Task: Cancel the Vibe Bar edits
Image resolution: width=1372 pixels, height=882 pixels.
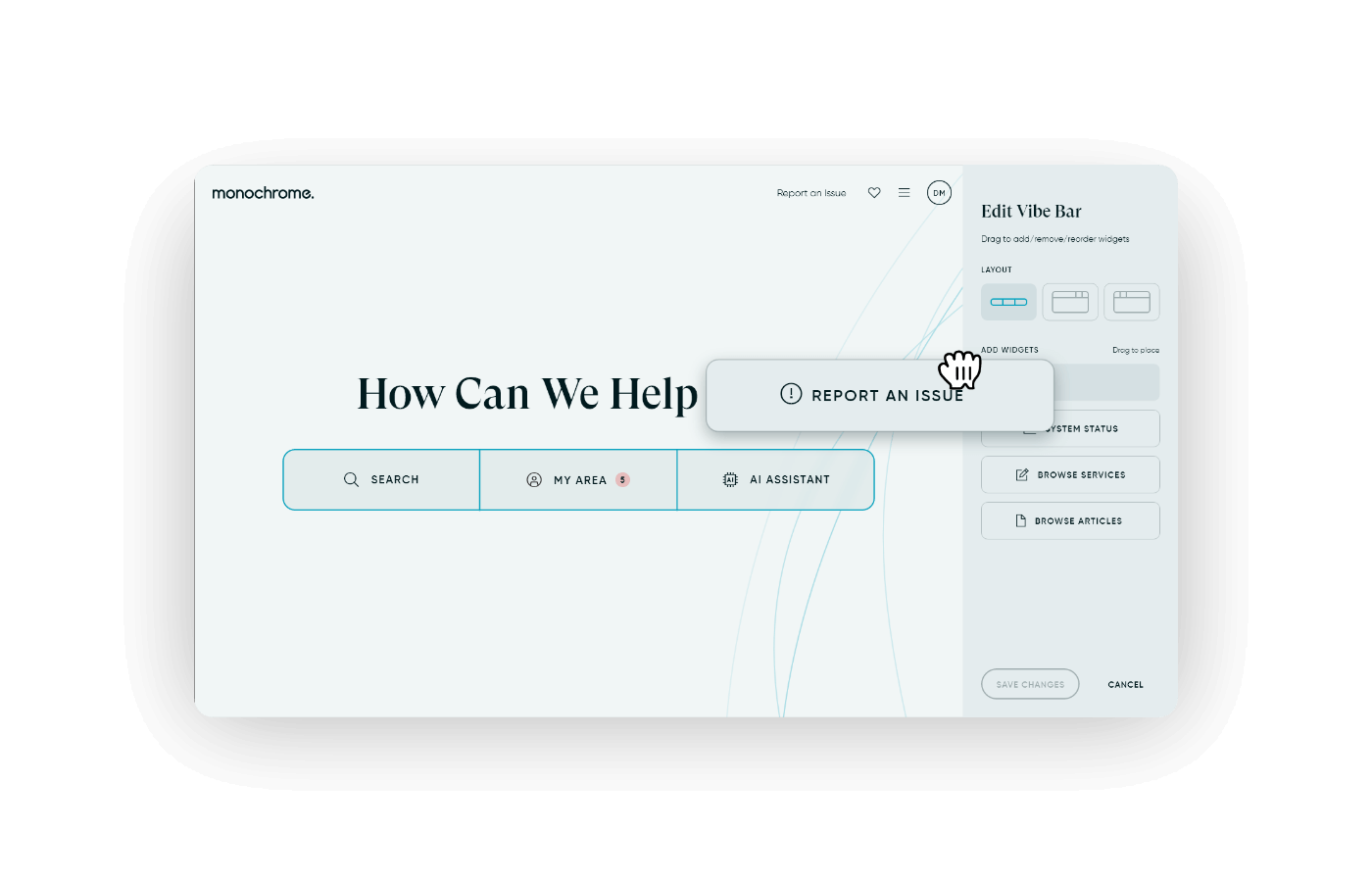Action: click(1125, 684)
